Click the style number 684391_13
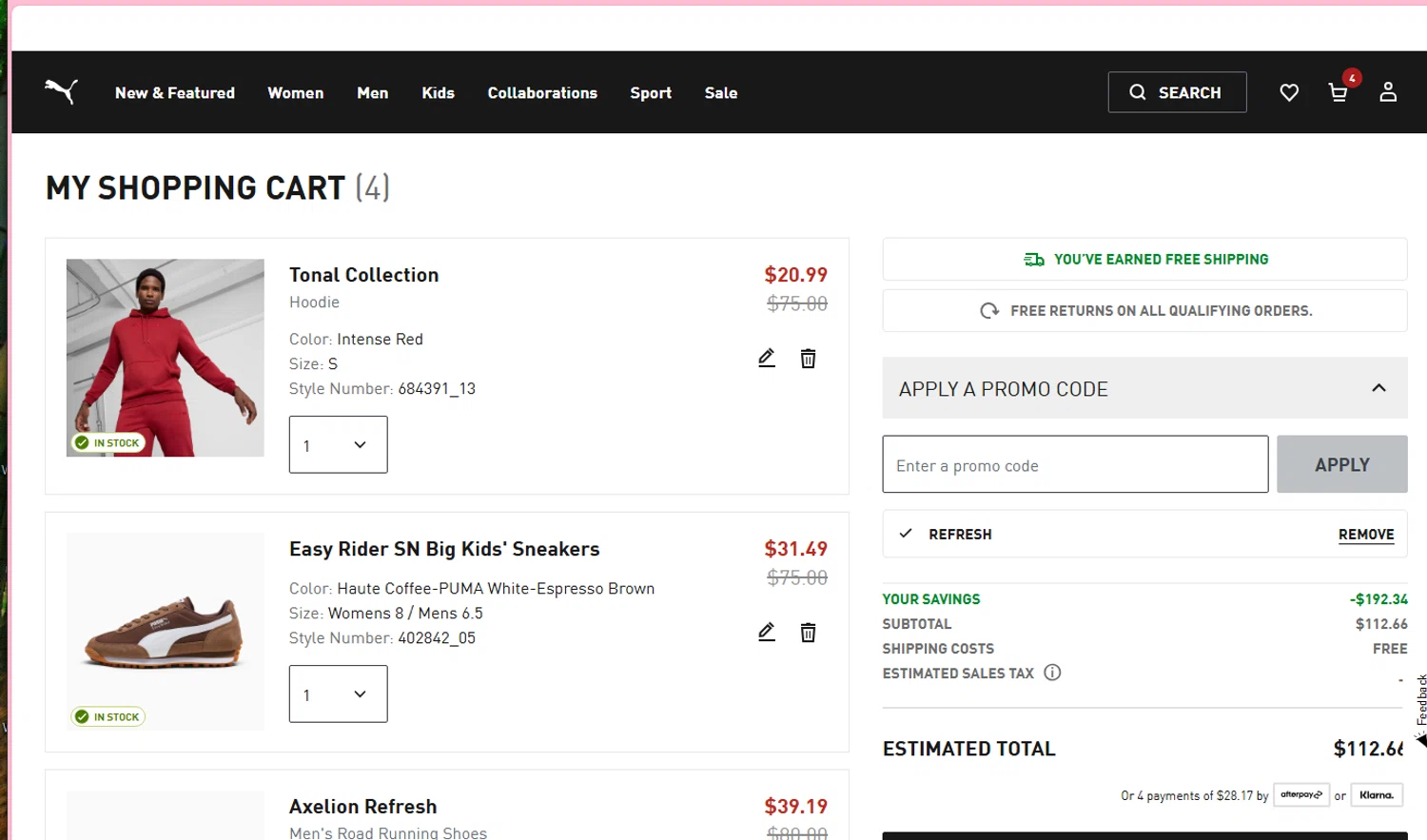The image size is (1427, 840). coord(437,388)
